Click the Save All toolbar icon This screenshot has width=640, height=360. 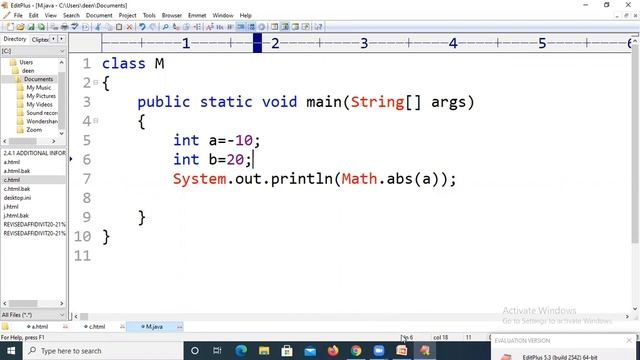click(x=41, y=27)
